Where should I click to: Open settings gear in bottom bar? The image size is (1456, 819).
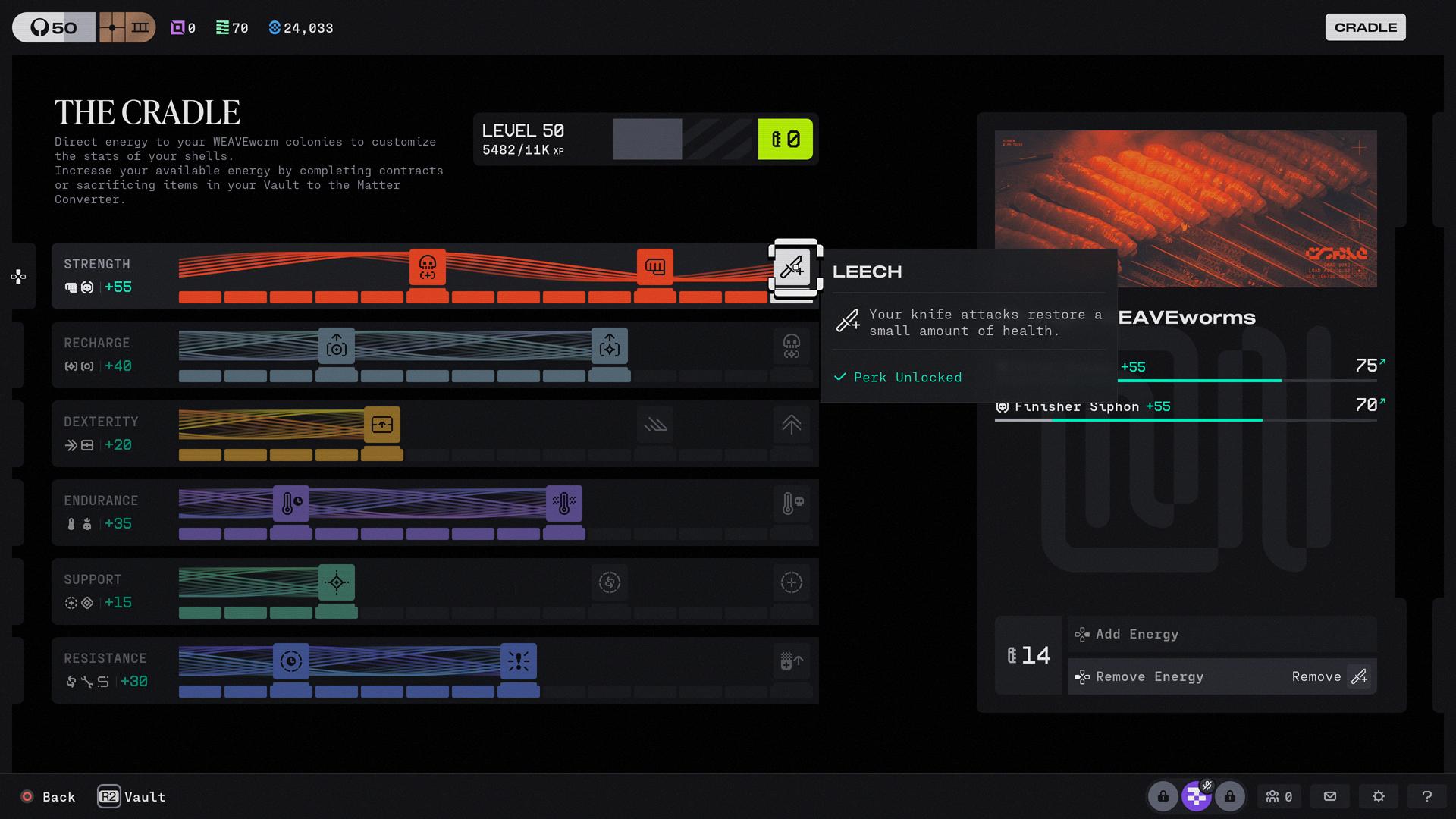(1379, 796)
